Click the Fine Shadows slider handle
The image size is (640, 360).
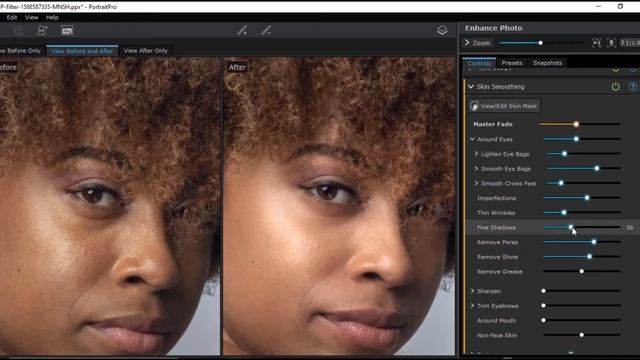tap(571, 227)
